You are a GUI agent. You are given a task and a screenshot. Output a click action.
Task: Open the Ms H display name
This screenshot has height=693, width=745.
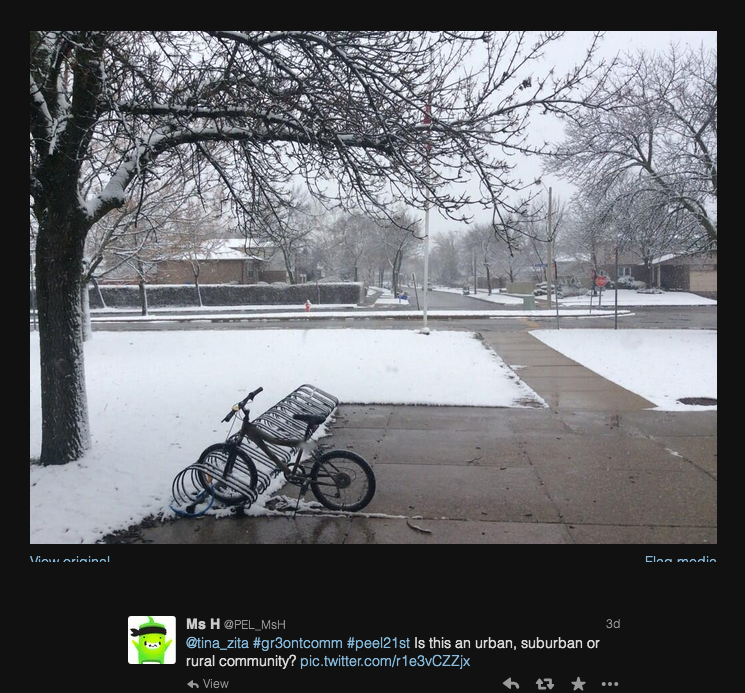coord(203,624)
